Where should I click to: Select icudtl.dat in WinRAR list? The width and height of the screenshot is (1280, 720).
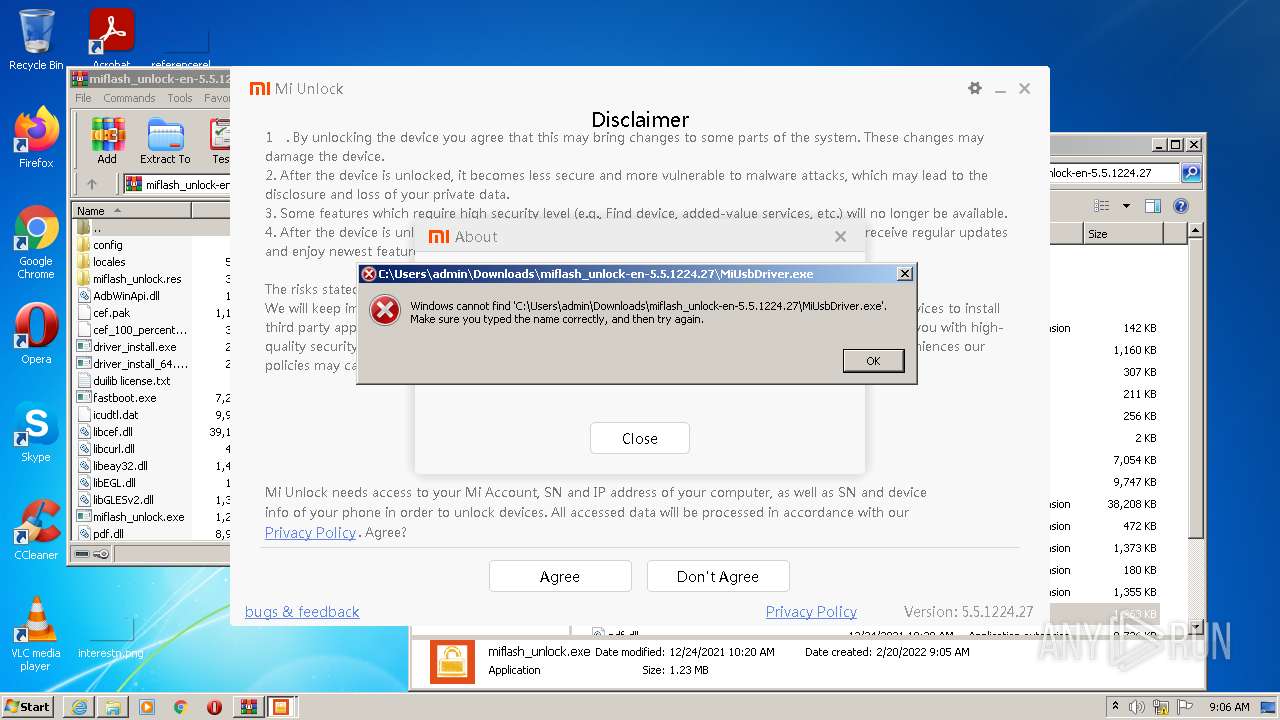point(115,415)
